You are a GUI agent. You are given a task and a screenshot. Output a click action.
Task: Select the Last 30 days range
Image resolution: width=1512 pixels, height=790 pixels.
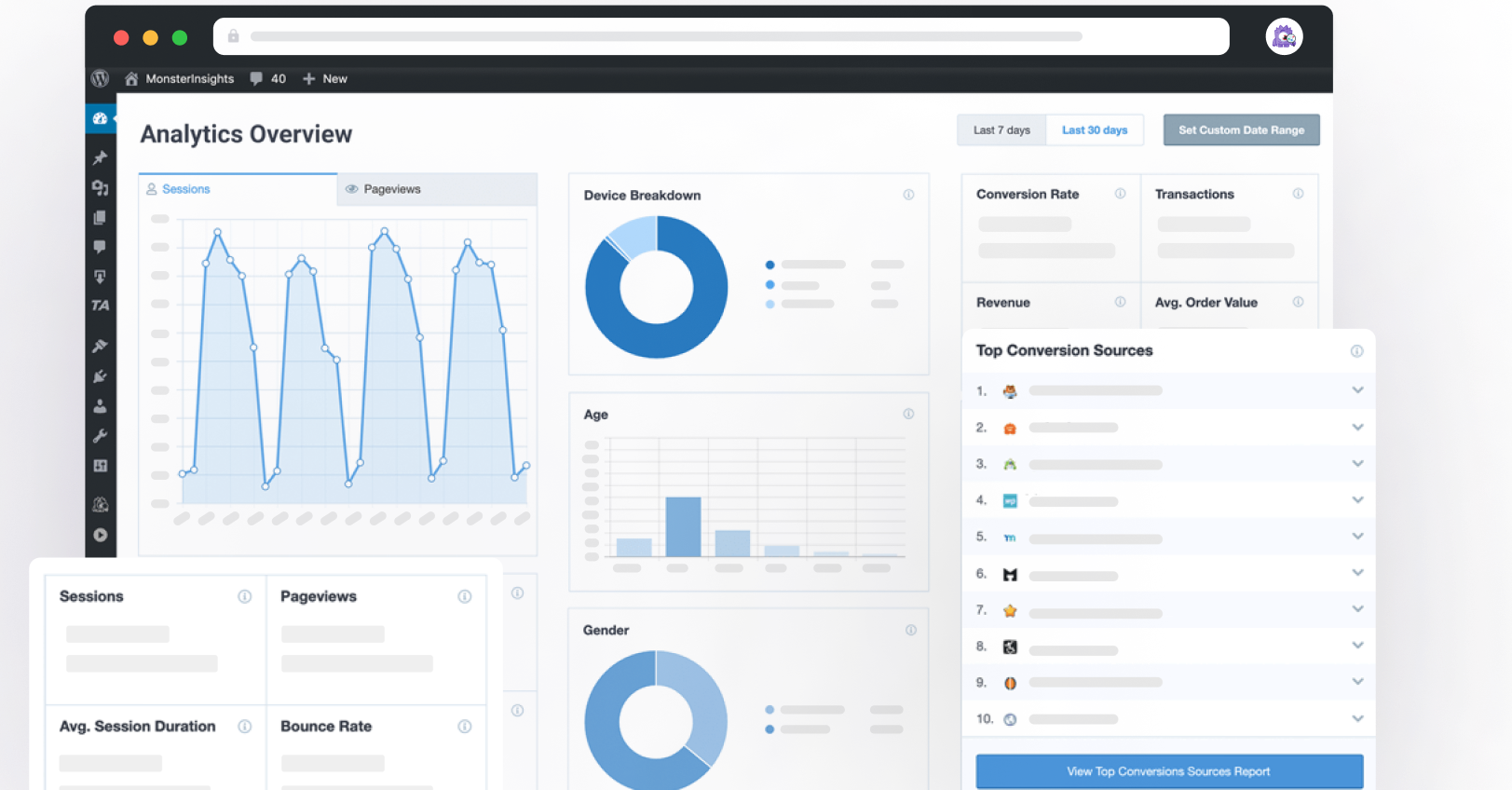[x=1095, y=130]
